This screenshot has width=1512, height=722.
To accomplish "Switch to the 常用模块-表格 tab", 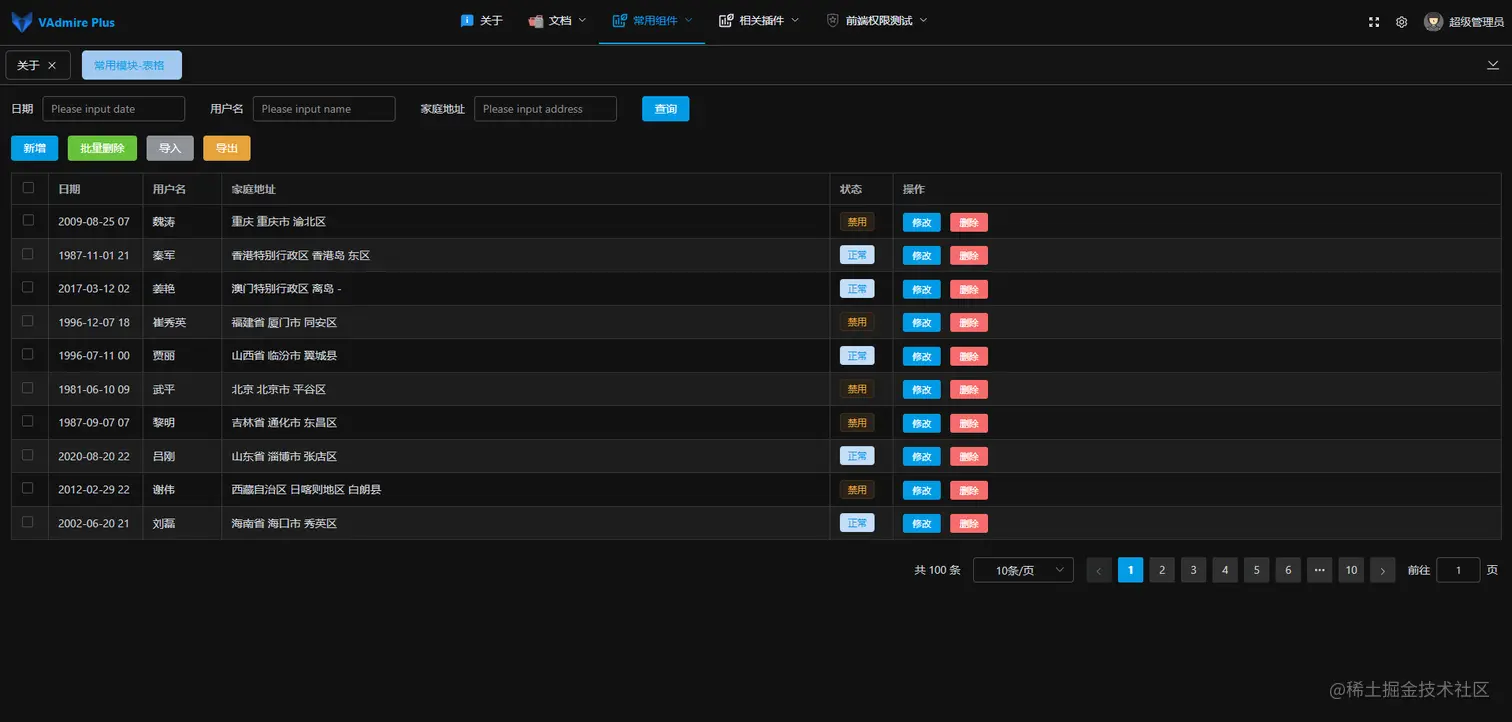I will pos(132,65).
